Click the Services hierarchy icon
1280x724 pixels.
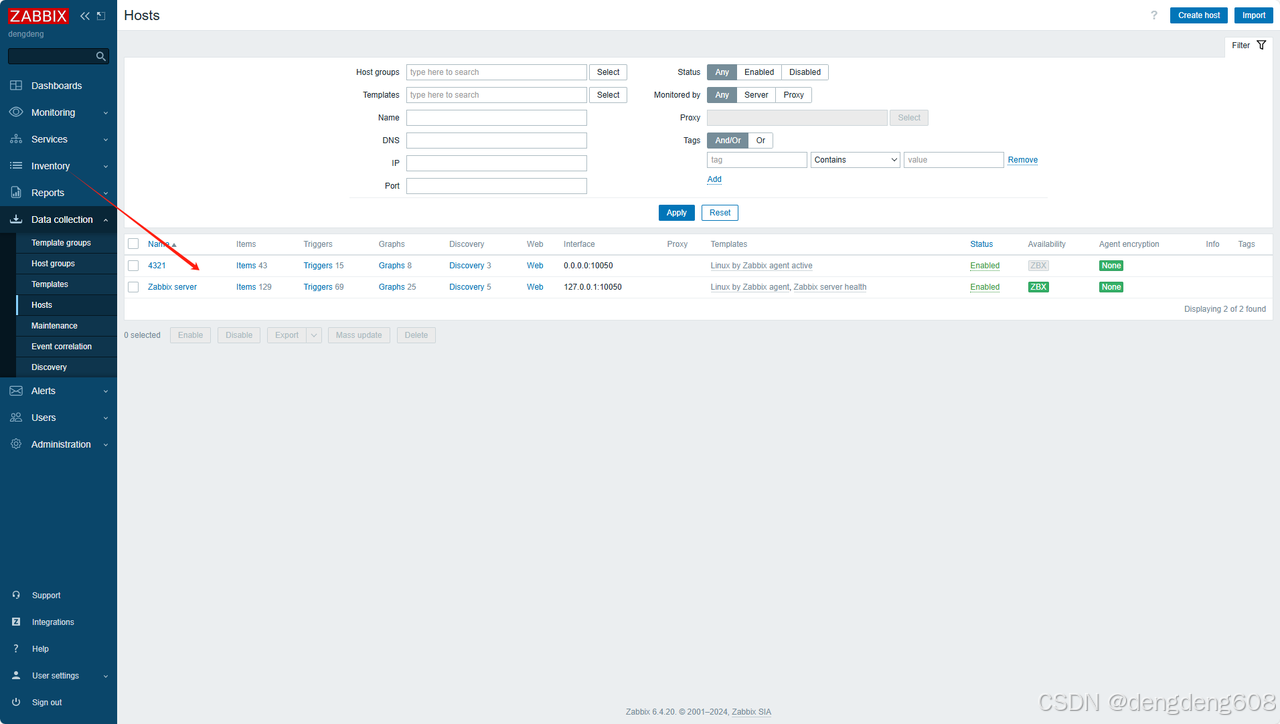[x=16, y=139]
